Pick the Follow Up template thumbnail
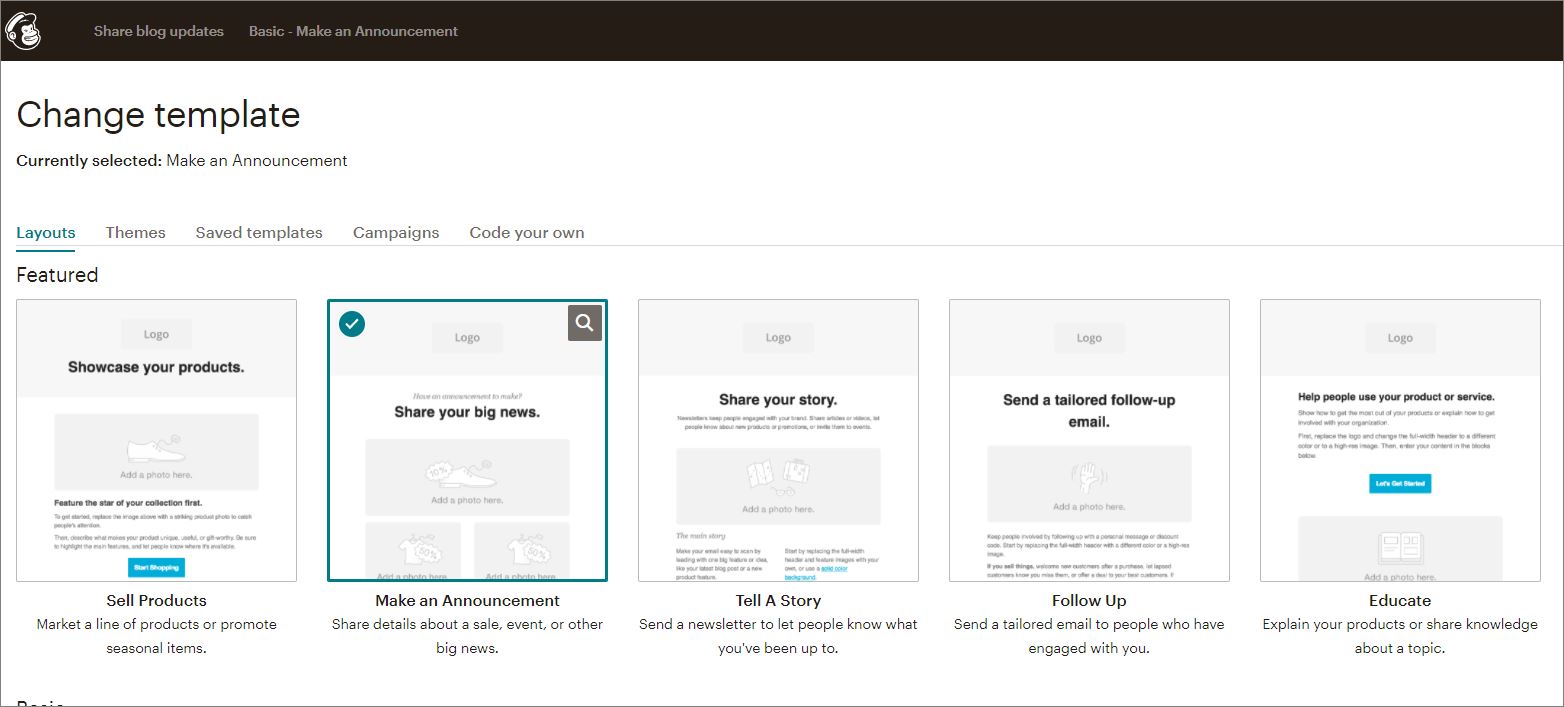The image size is (1564, 707). point(1089,440)
